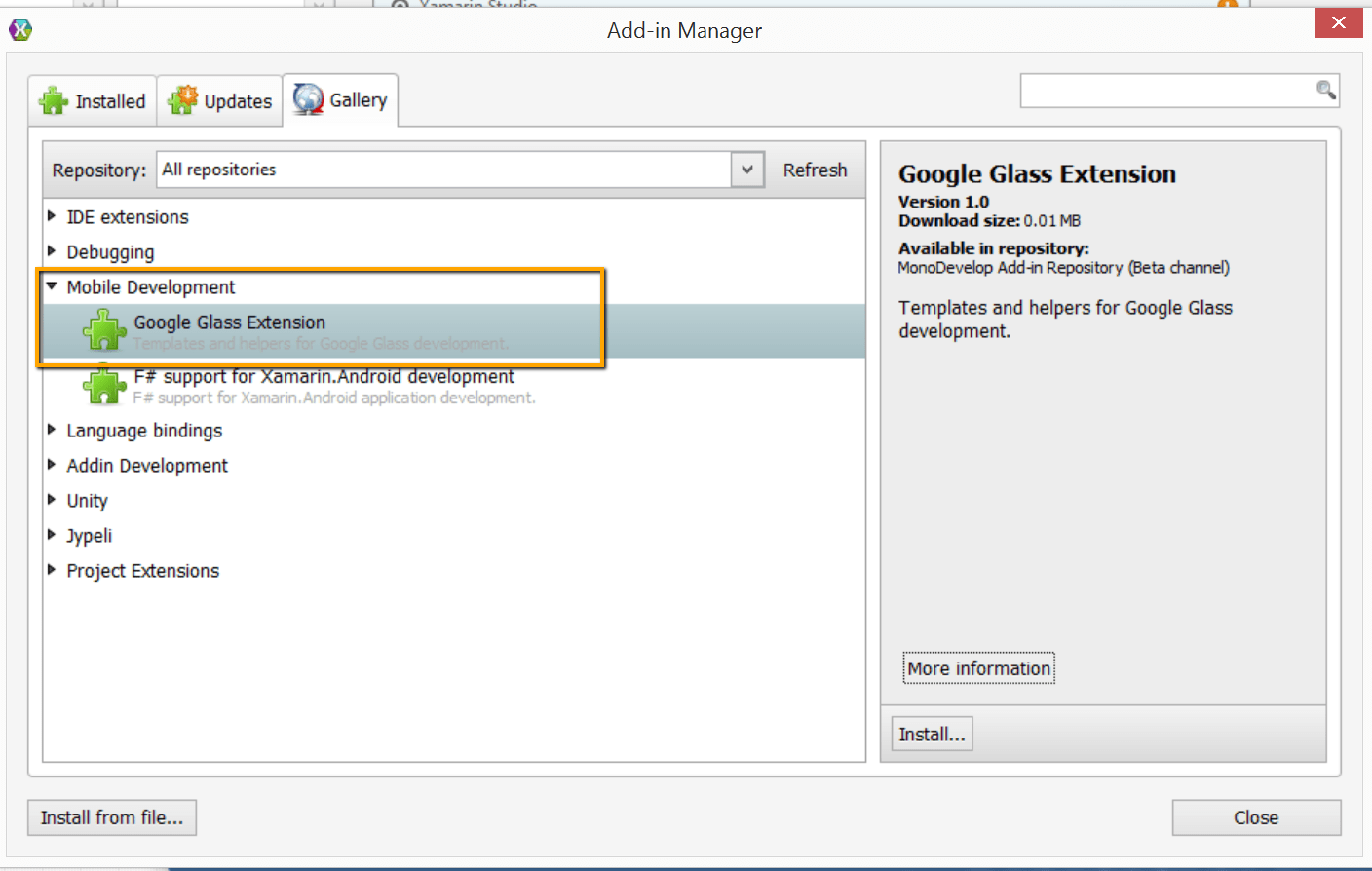Click the Repository: label
This screenshot has width=1372, height=871.
click(x=99, y=170)
